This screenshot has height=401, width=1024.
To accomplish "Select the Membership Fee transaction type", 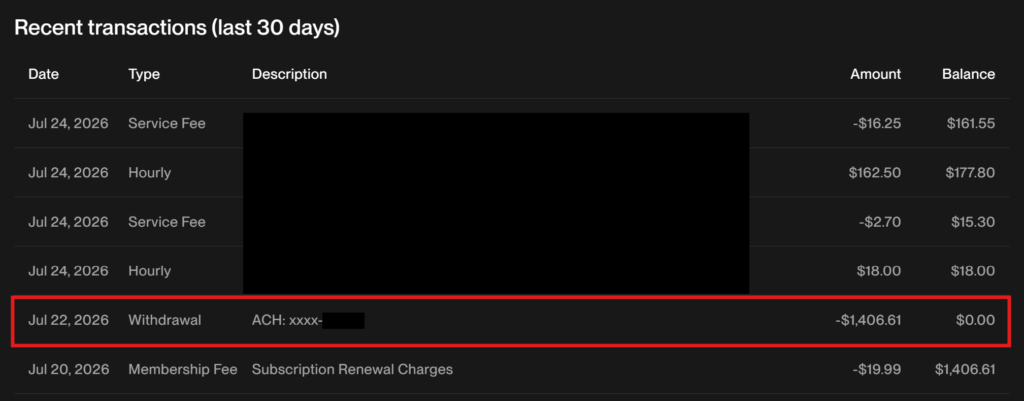I will coord(183,369).
